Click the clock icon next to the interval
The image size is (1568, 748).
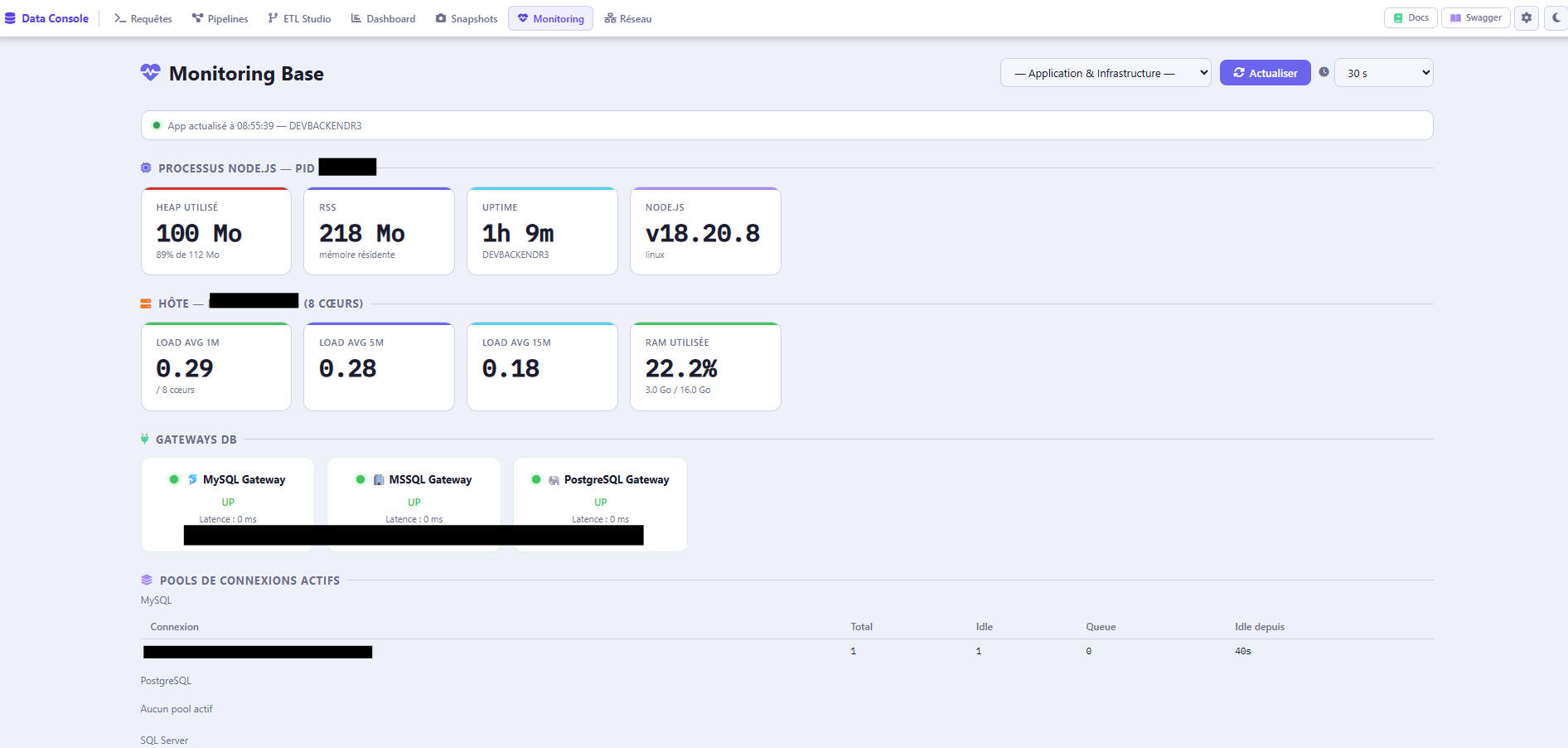(1324, 72)
